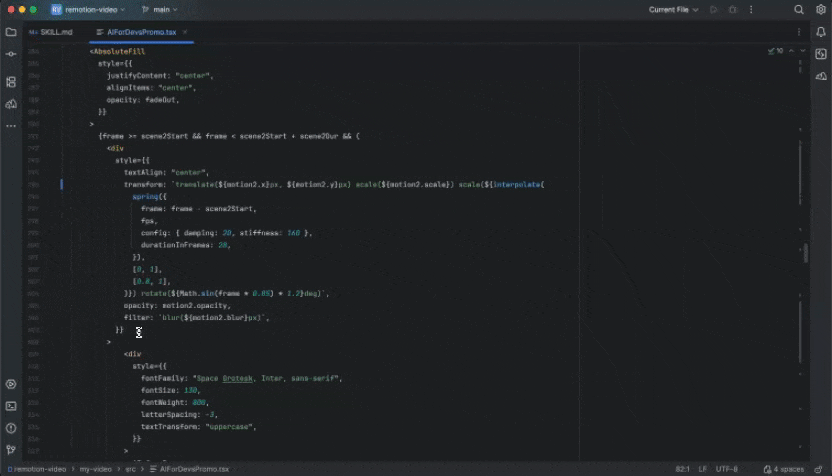Open the Notifications bell panel
This screenshot has height=476, width=832.
tap(820, 32)
